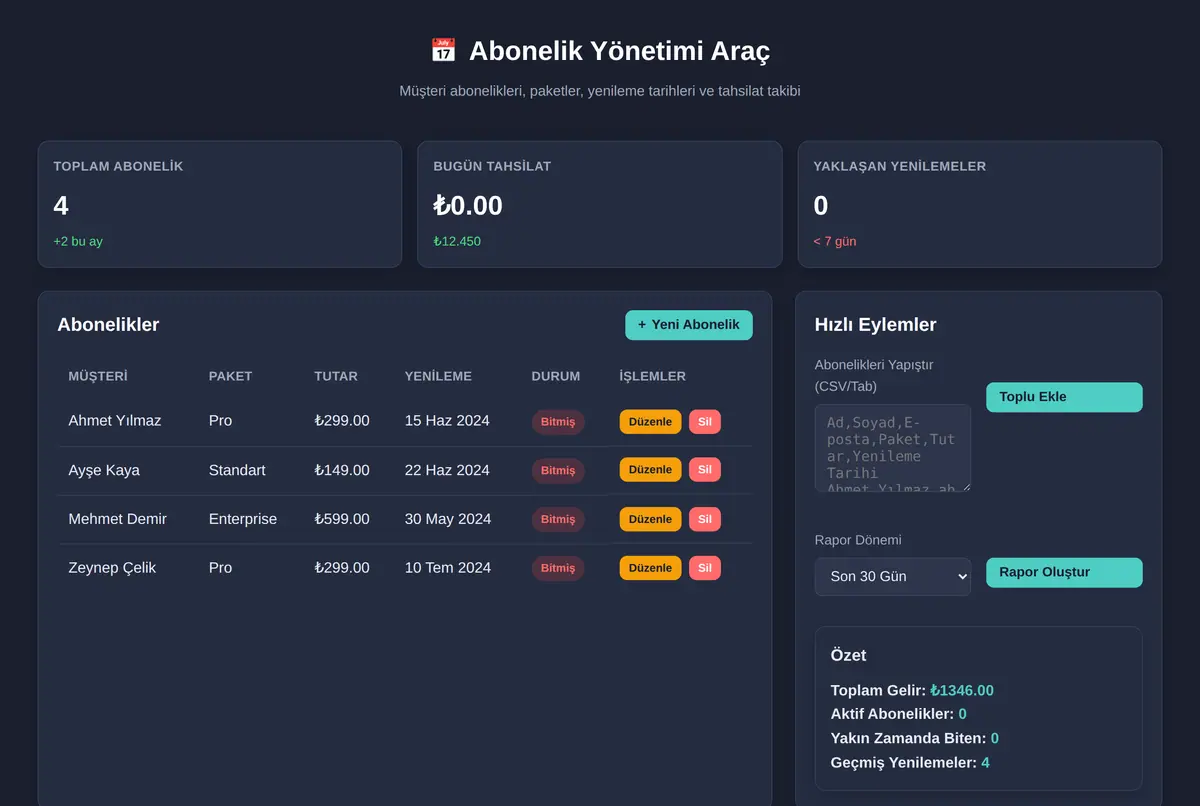Click the Bitmiş badge in Ahmet Yılmaz's row
The height and width of the screenshot is (806, 1200).
coord(558,422)
